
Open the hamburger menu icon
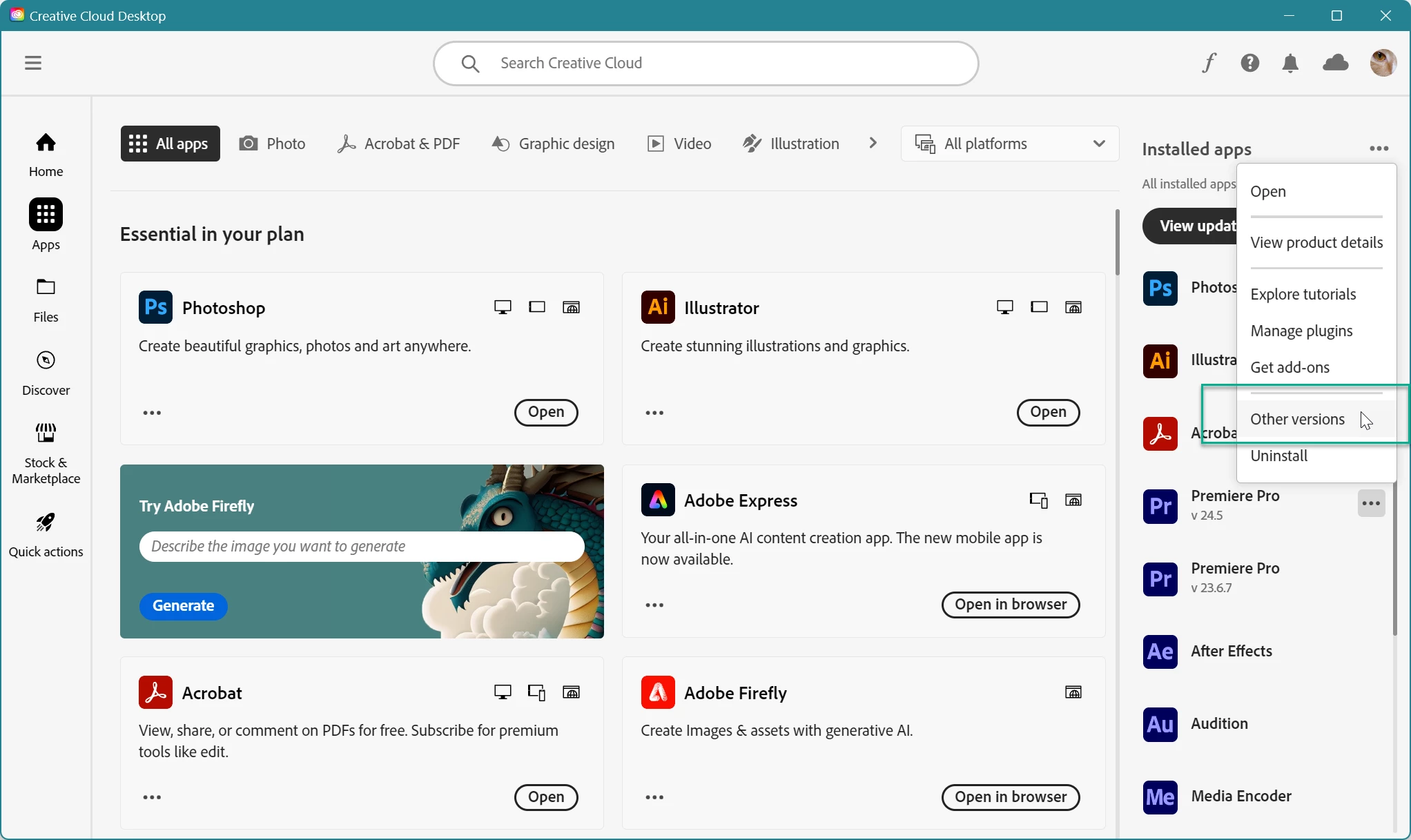(x=33, y=63)
